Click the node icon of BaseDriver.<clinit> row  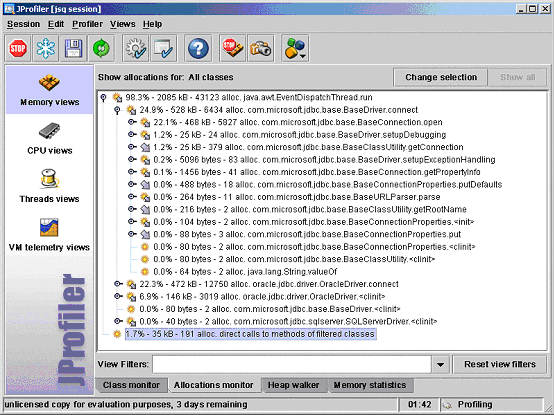pyautogui.click(x=131, y=309)
